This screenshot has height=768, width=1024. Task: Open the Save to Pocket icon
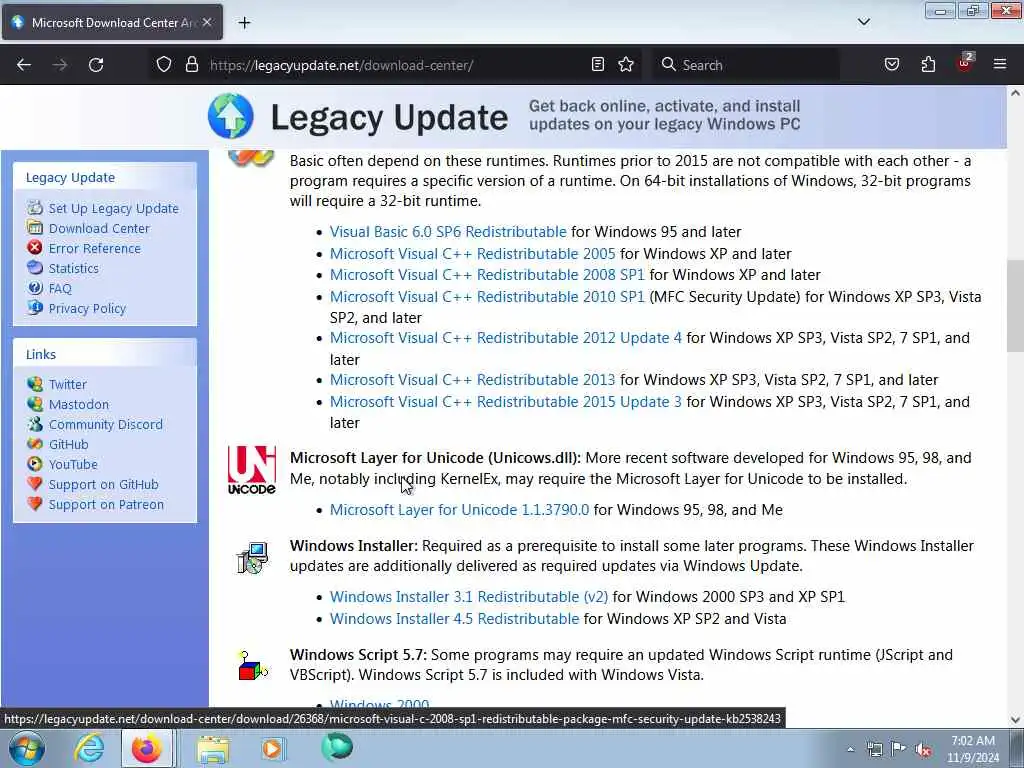892,65
